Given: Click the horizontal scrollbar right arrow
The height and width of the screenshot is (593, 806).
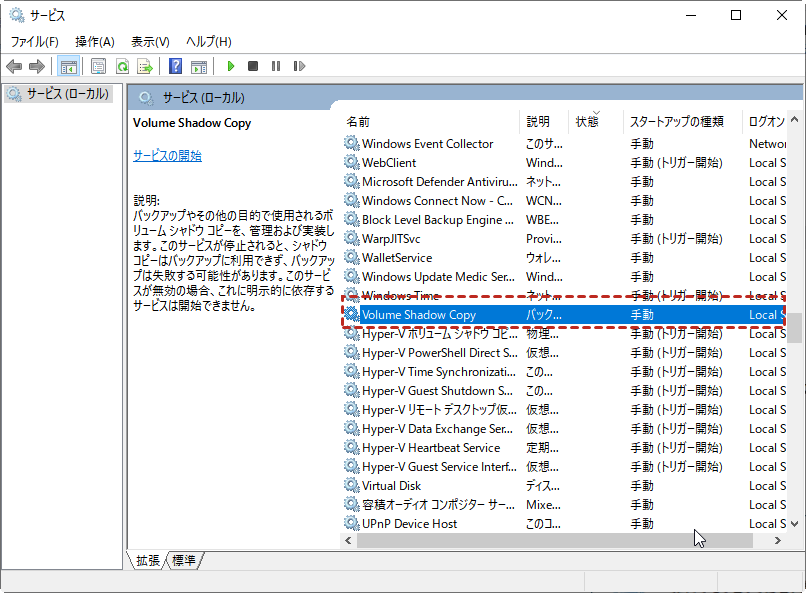Looking at the screenshot, I should [x=777, y=540].
